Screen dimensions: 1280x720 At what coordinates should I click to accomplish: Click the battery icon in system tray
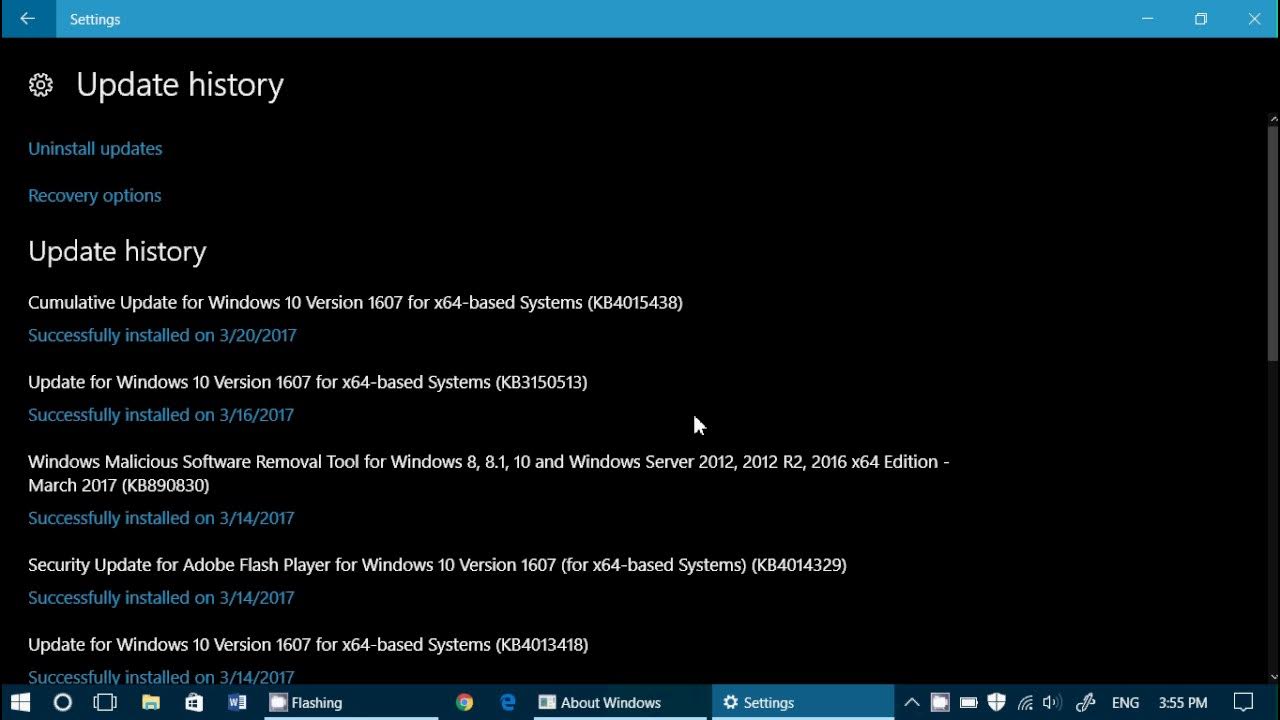click(x=968, y=702)
